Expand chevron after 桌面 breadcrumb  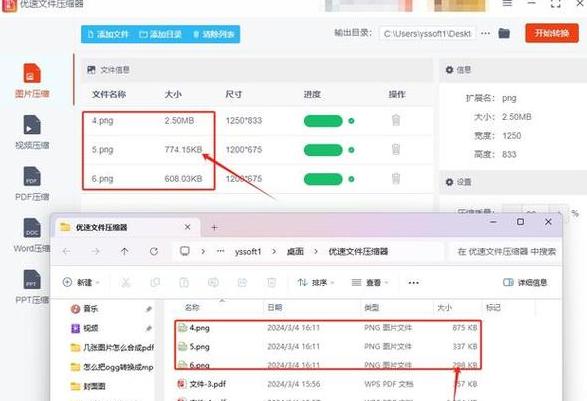316,252
